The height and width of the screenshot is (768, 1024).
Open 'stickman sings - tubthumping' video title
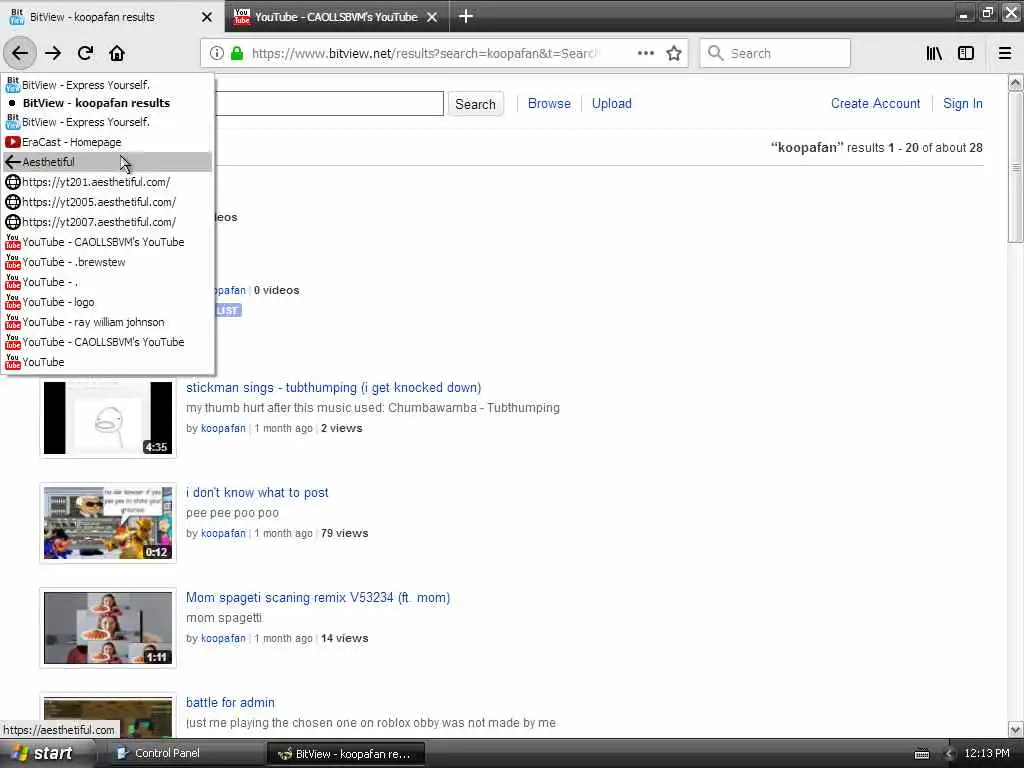coord(334,387)
